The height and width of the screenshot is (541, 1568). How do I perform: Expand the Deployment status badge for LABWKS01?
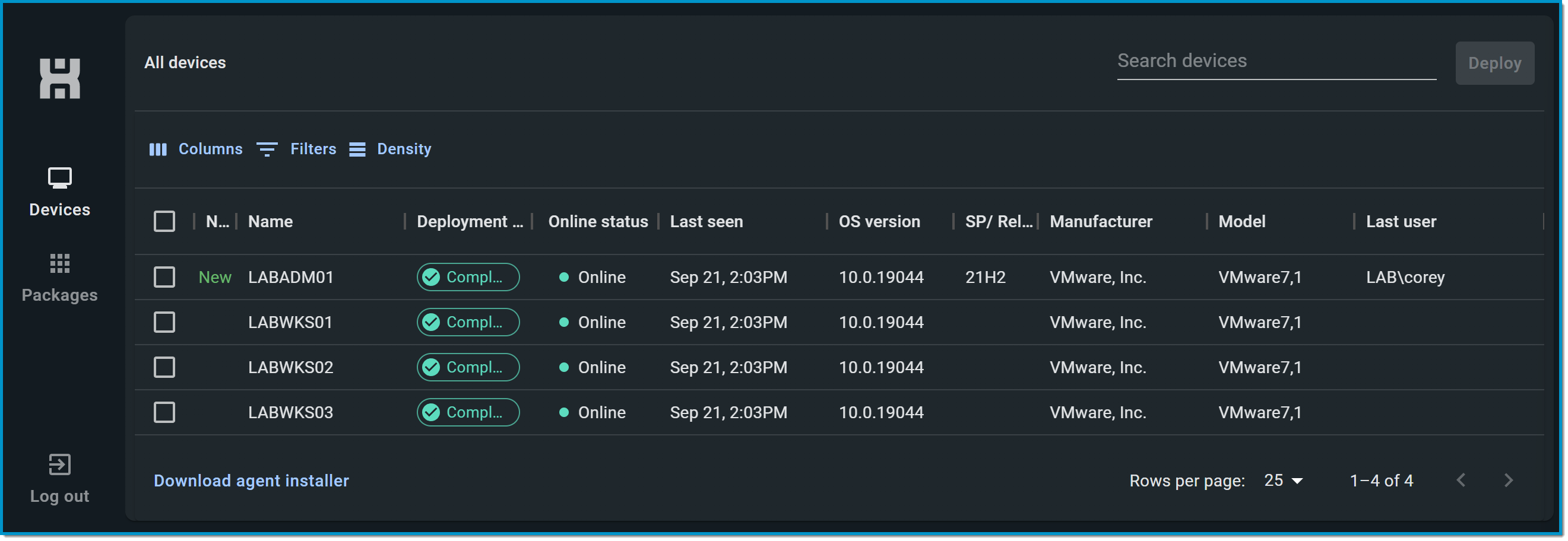467,322
